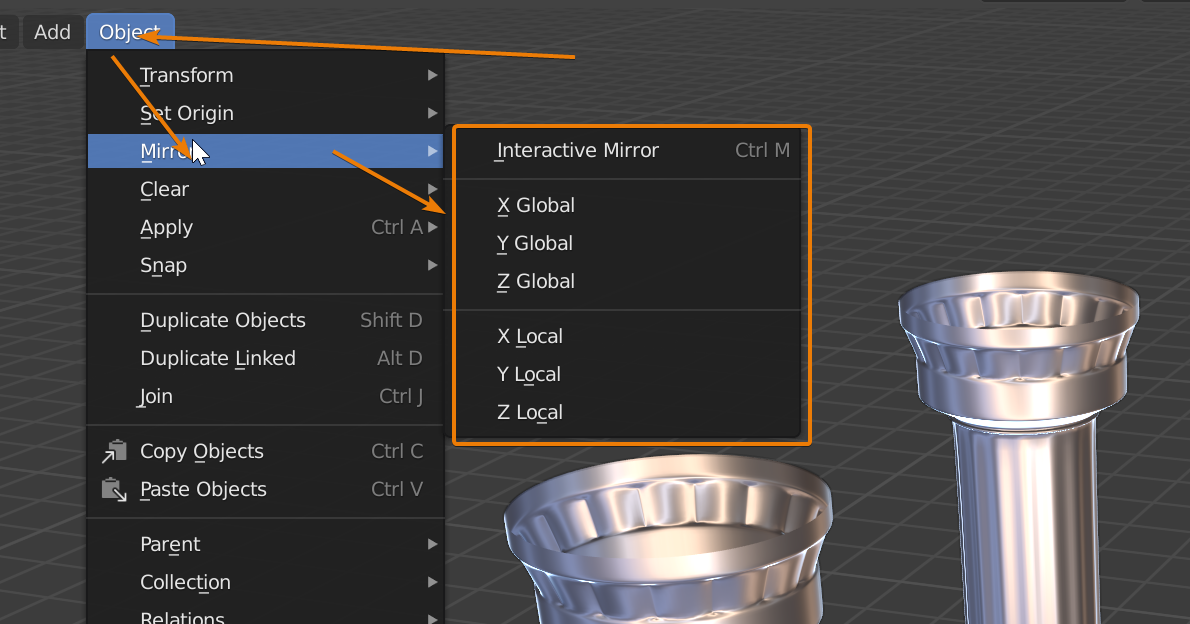Viewport: 1190px width, 624px height.
Task: Mirror along Y Global axis
Action: pos(535,244)
